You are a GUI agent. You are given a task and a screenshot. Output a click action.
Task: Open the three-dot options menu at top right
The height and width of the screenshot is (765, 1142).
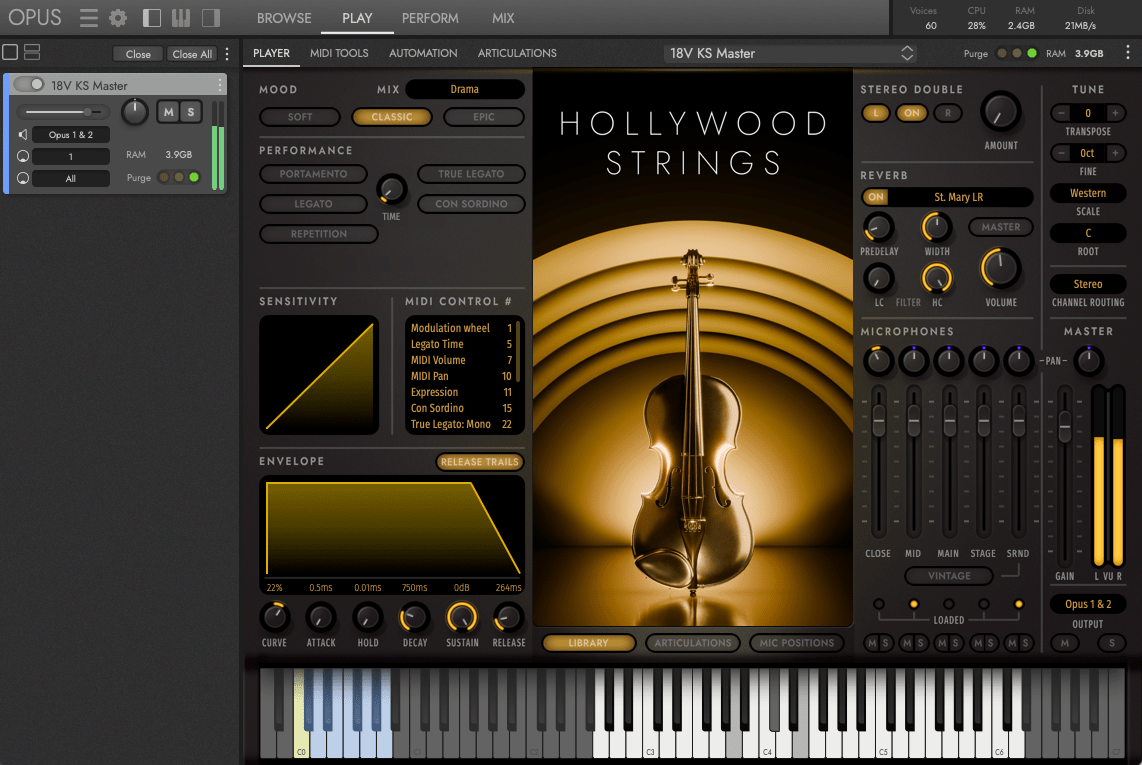tap(1128, 53)
